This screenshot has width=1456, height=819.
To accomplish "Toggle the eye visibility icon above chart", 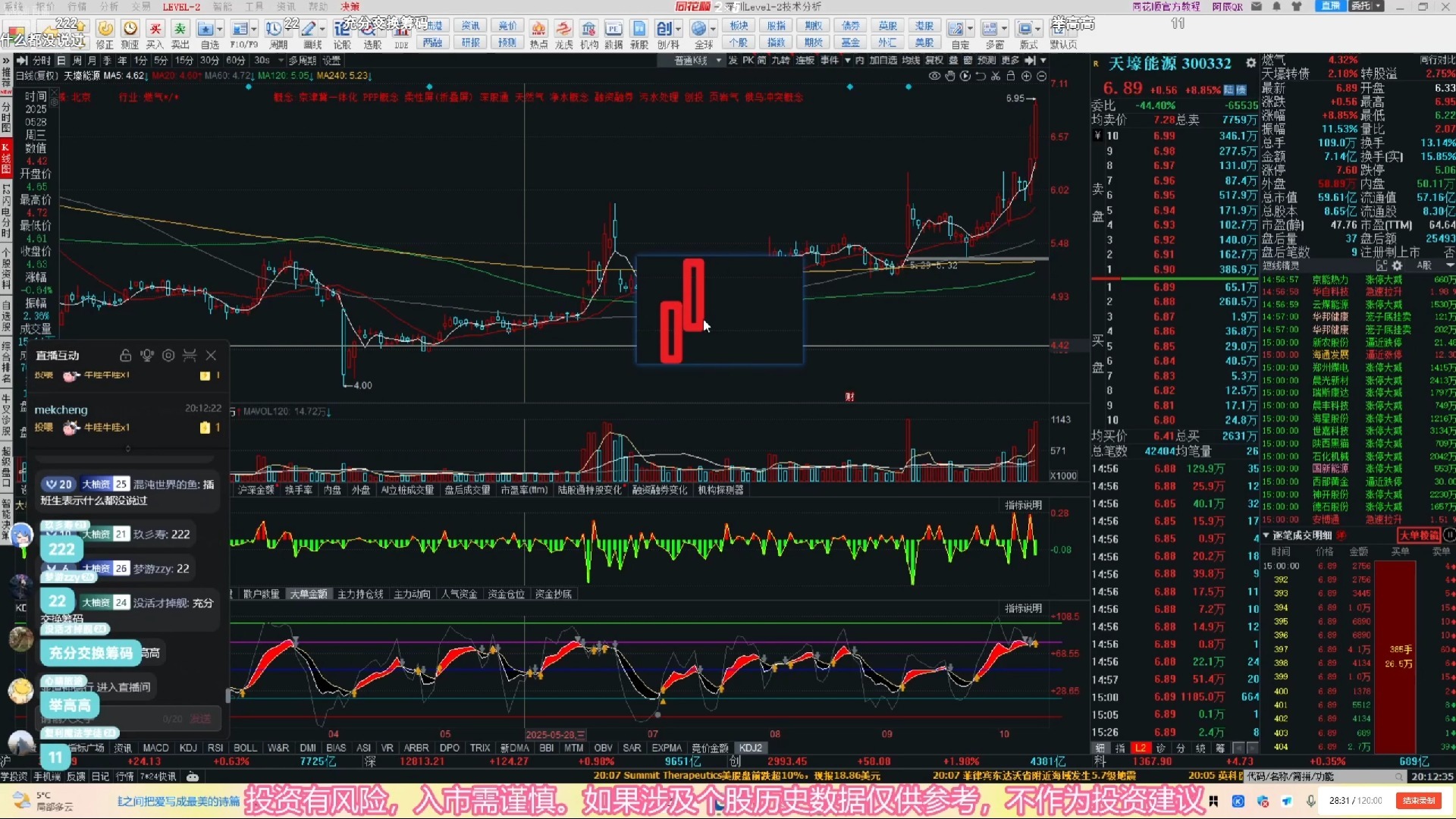I will 934,76.
